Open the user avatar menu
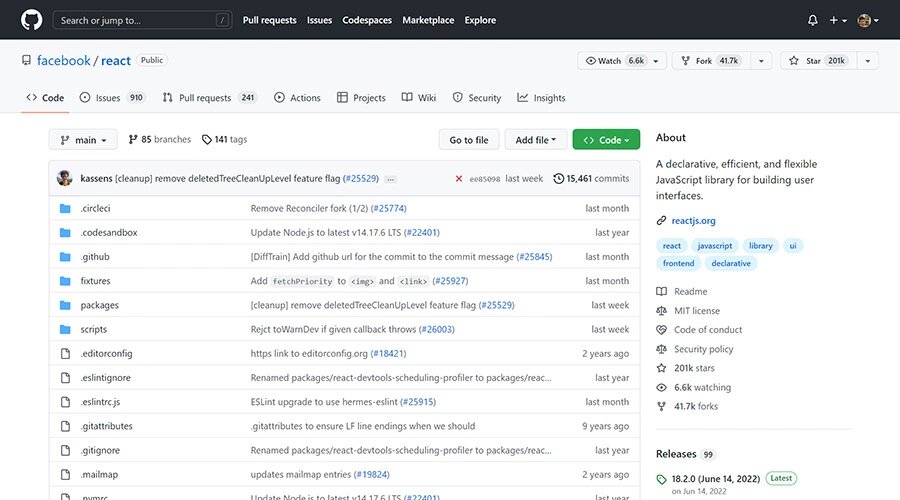This screenshot has height=500, width=900. [x=867, y=20]
